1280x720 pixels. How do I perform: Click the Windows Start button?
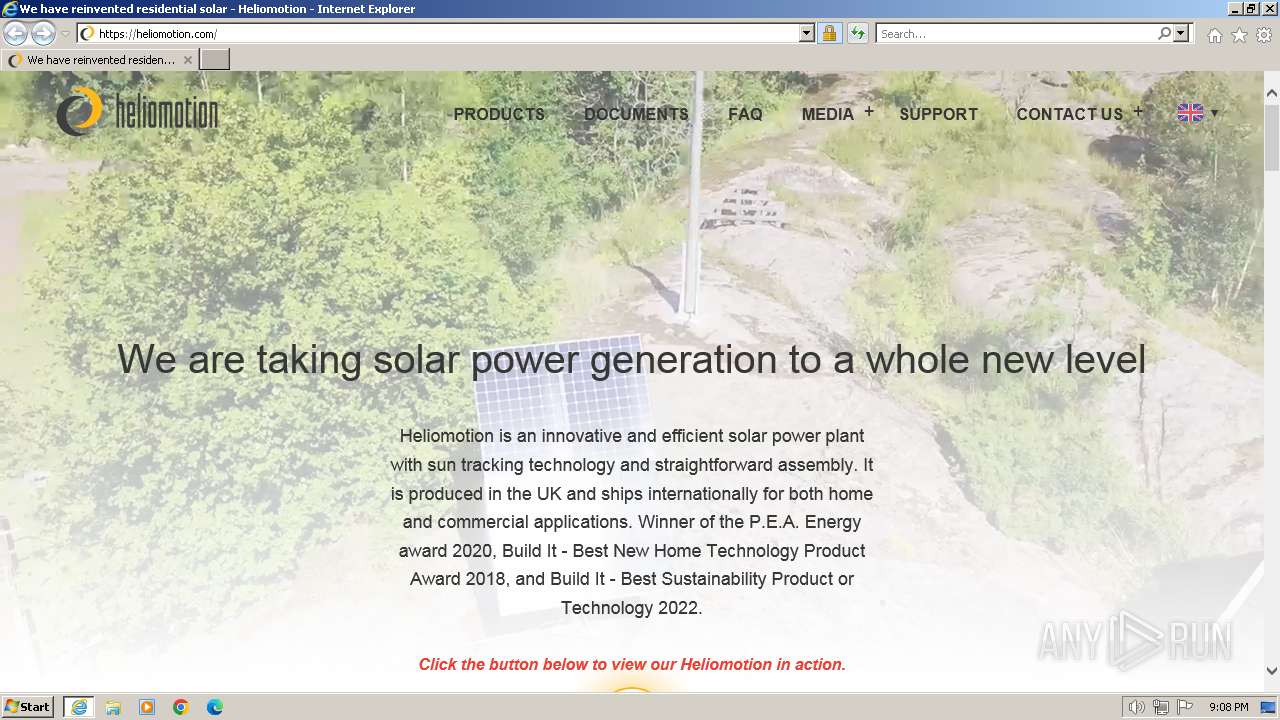[27, 706]
